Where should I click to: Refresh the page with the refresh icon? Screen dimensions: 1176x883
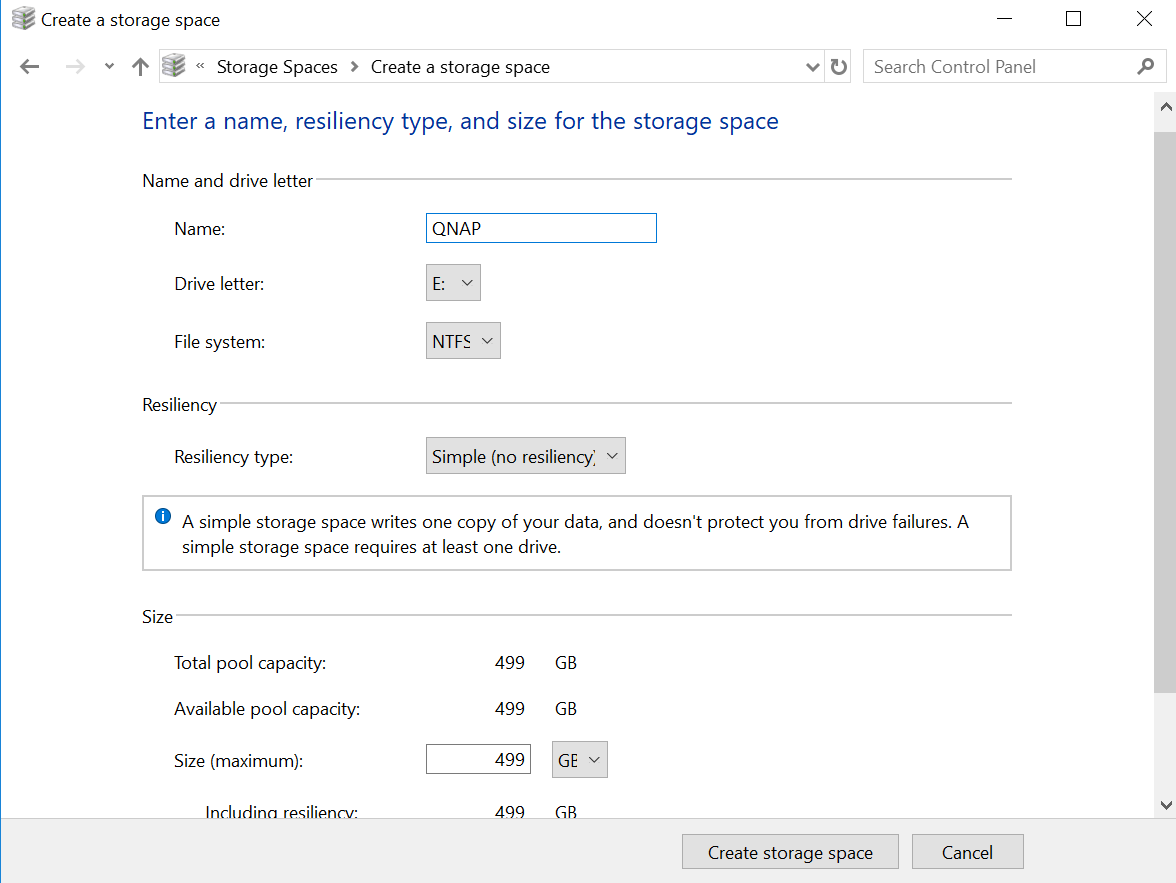coord(839,67)
